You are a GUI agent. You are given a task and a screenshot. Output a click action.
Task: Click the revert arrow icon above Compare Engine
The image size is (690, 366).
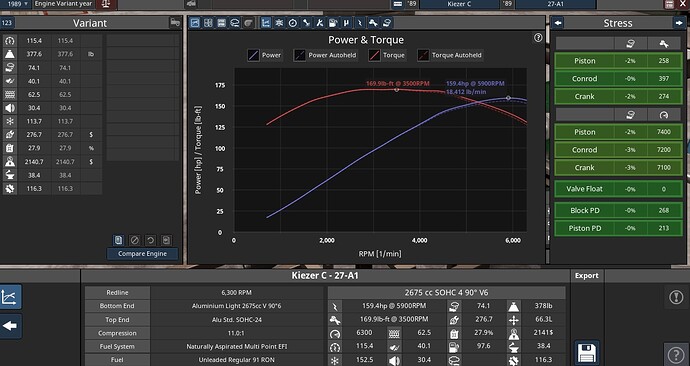150,240
